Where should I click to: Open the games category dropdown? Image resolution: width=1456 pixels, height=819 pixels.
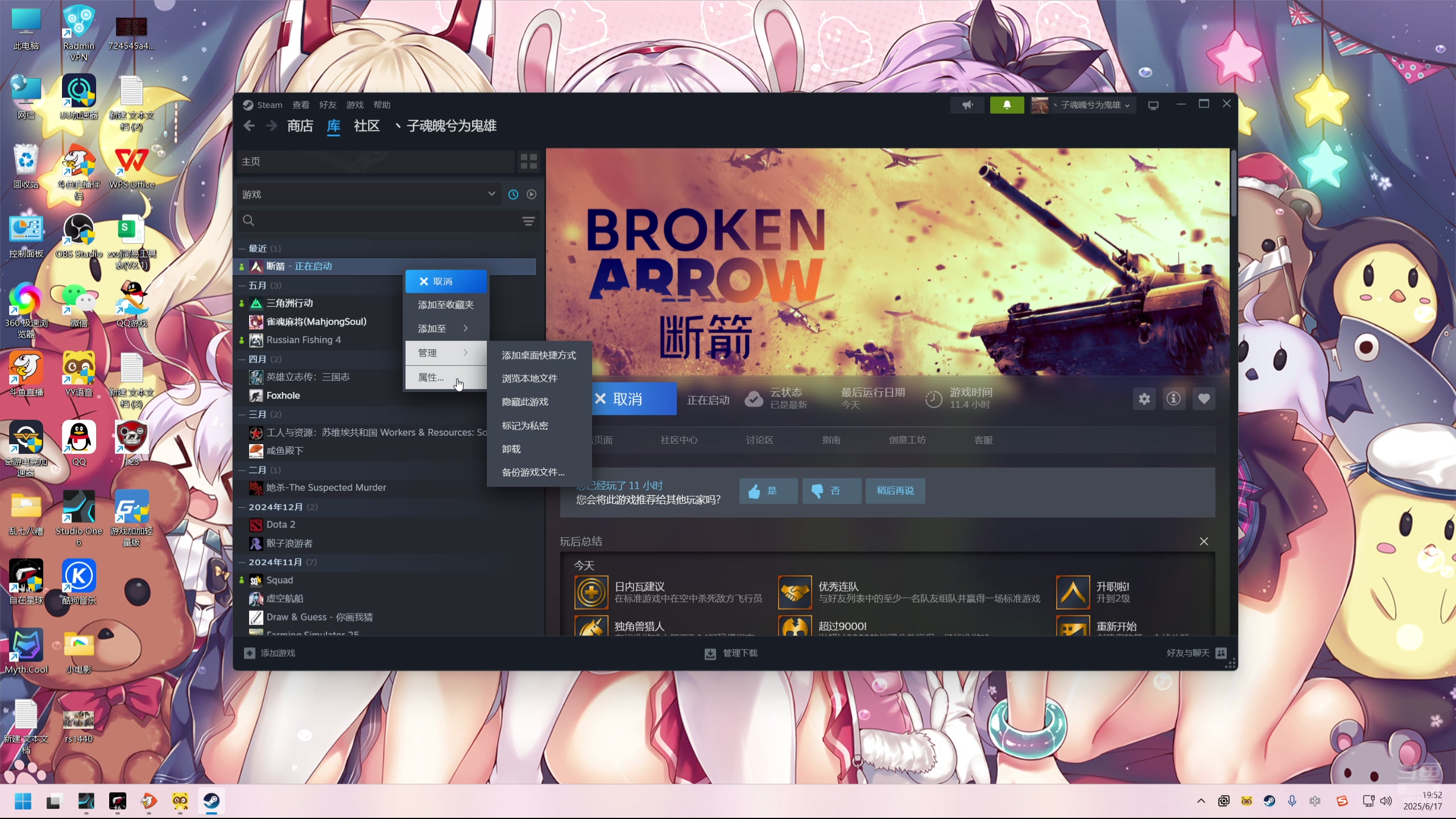[x=369, y=195]
